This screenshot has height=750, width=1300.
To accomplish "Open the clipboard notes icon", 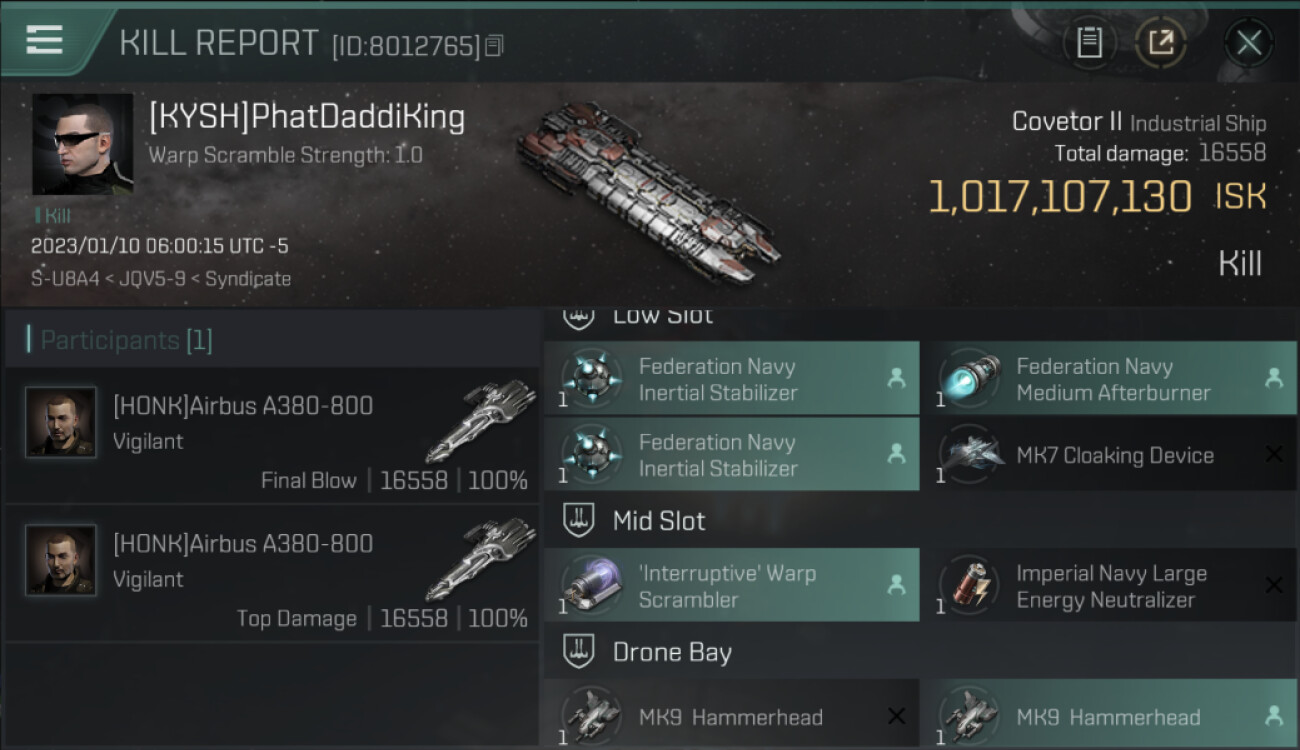I will pyautogui.click(x=1089, y=43).
